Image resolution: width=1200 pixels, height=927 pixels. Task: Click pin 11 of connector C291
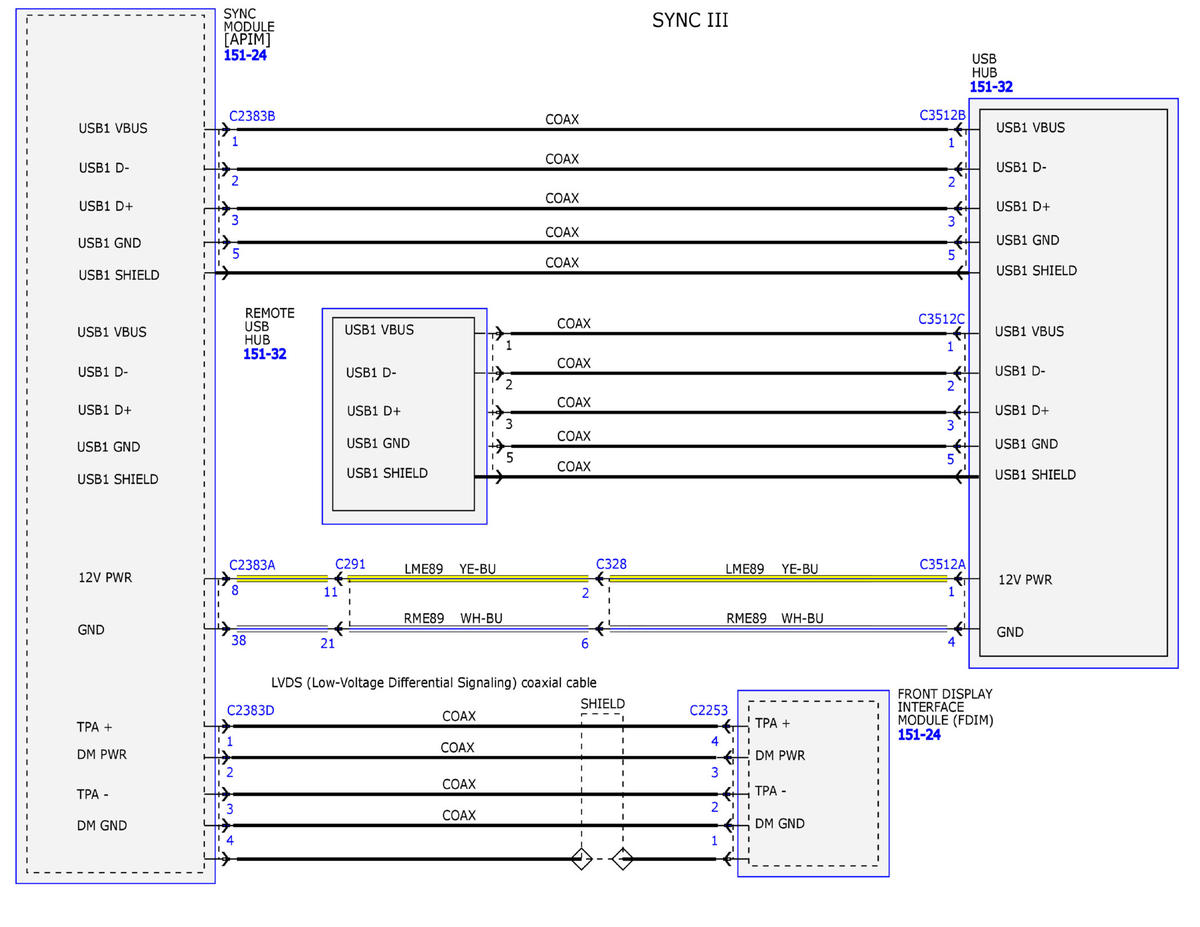(x=330, y=592)
